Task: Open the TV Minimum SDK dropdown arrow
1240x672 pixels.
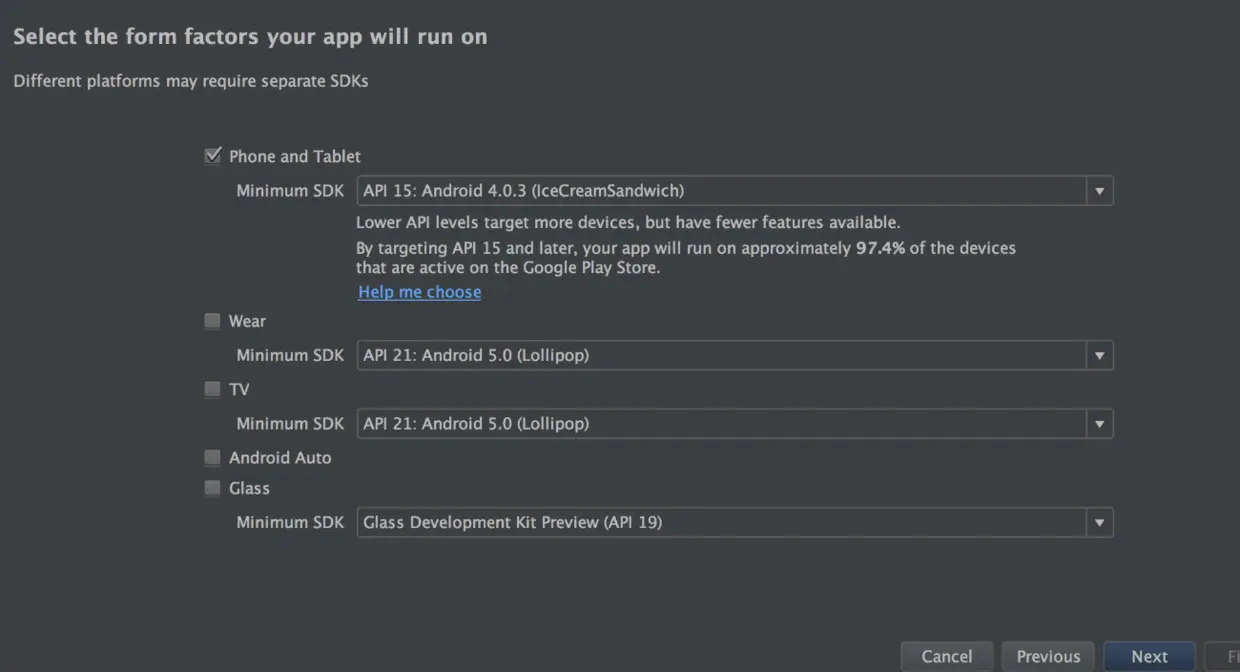Action: [x=1100, y=424]
